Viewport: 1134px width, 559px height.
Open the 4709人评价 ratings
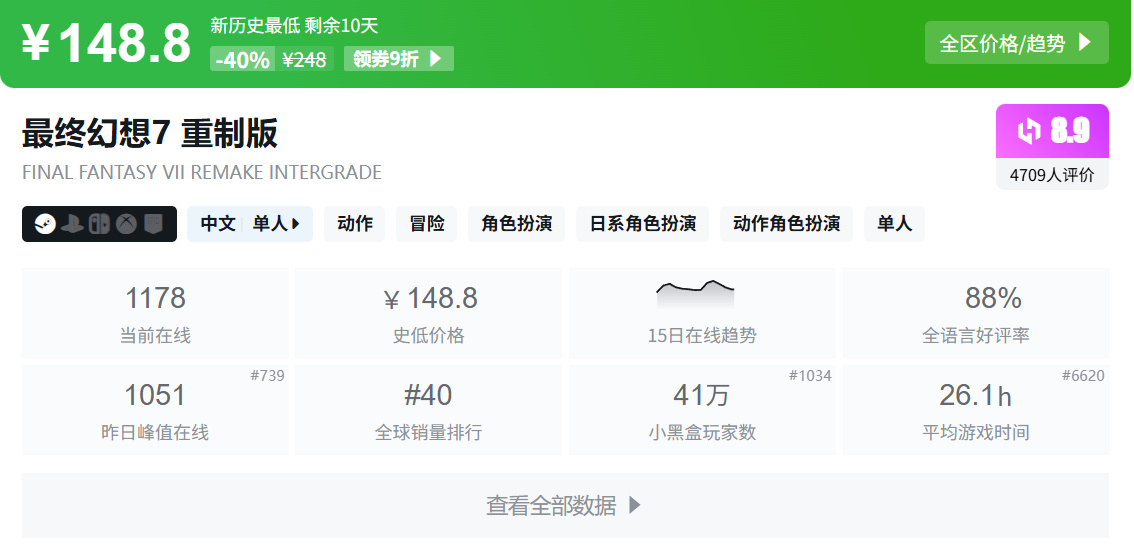(1052, 175)
